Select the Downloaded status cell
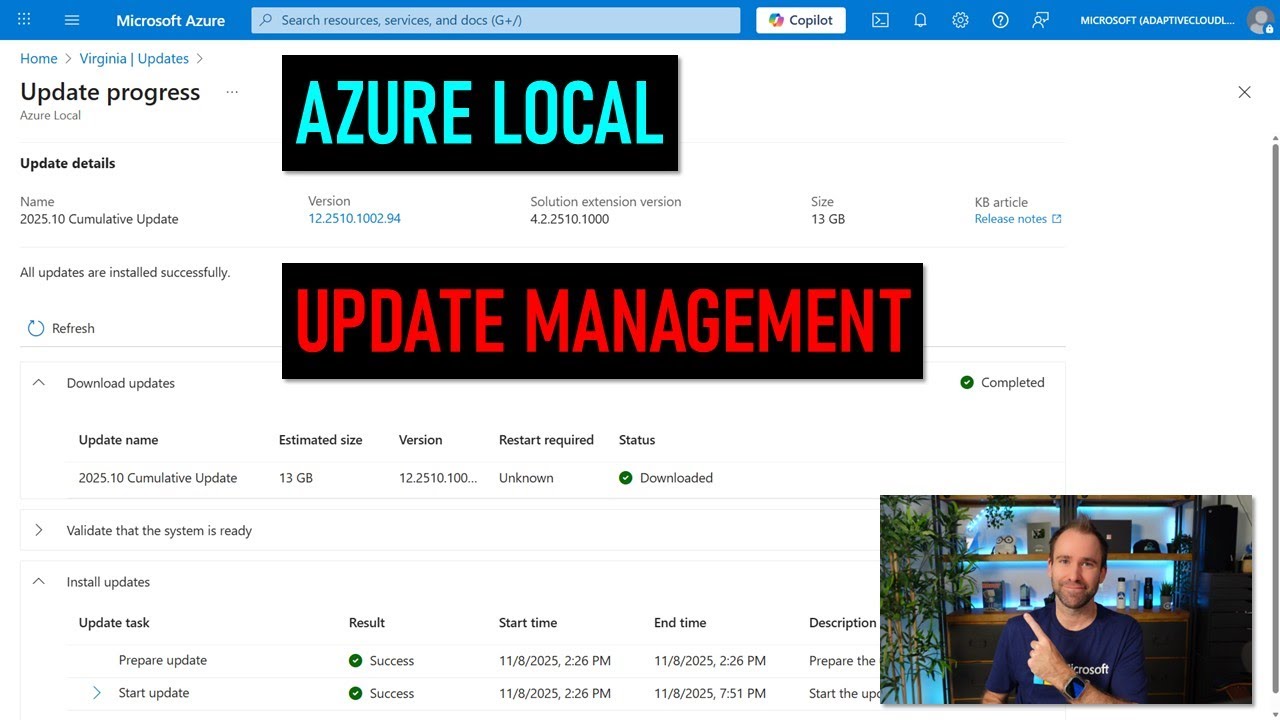1280x720 pixels. (x=666, y=478)
